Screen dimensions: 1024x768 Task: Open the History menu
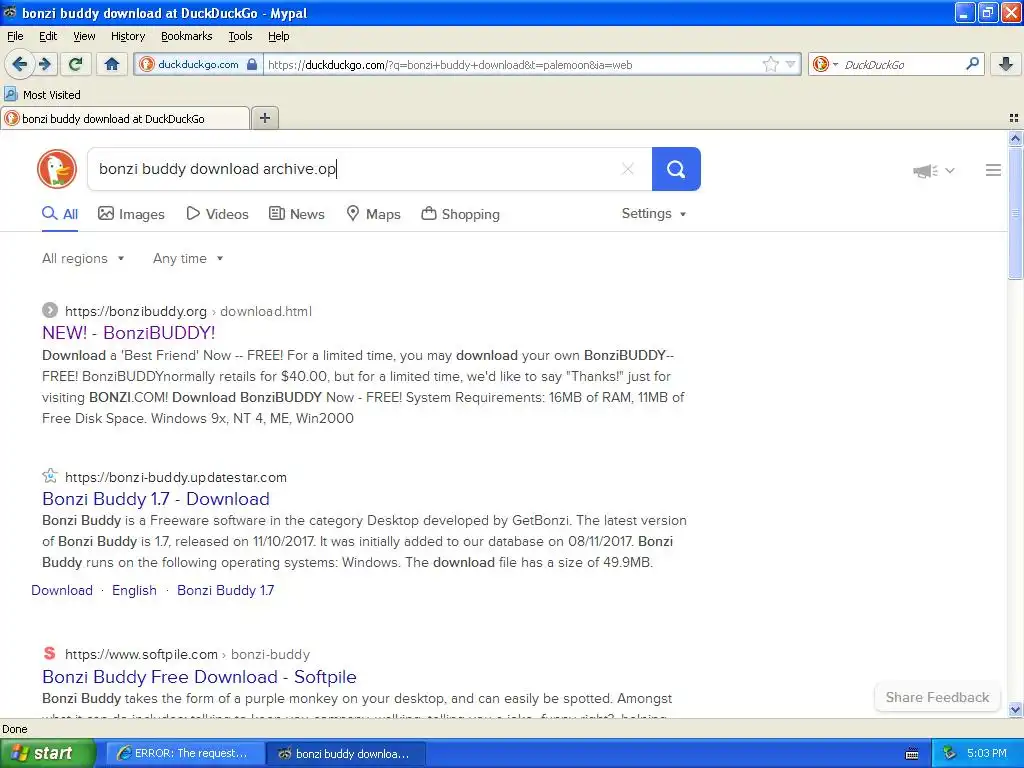click(x=127, y=36)
